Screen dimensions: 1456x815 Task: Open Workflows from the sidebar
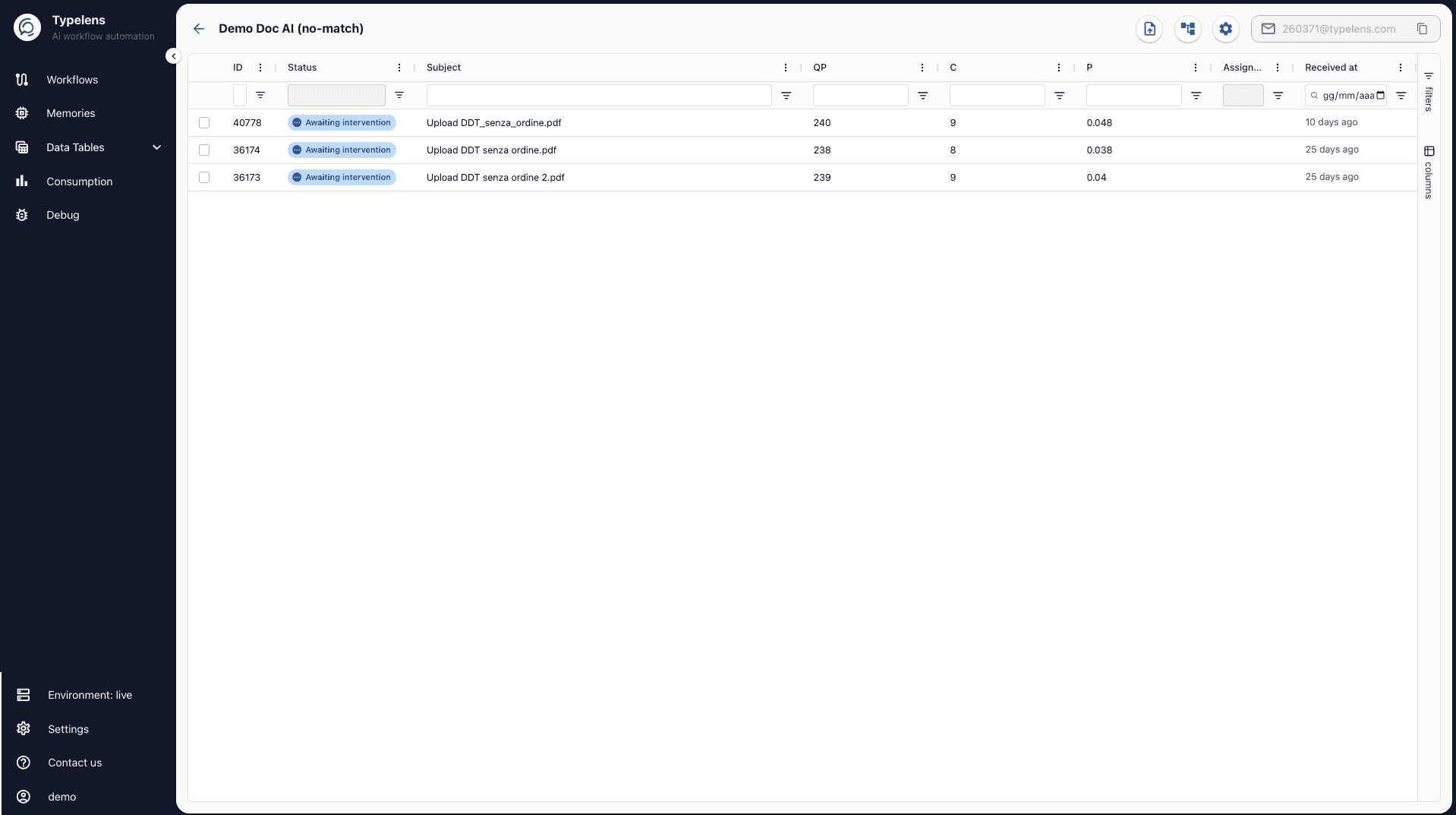point(73,79)
